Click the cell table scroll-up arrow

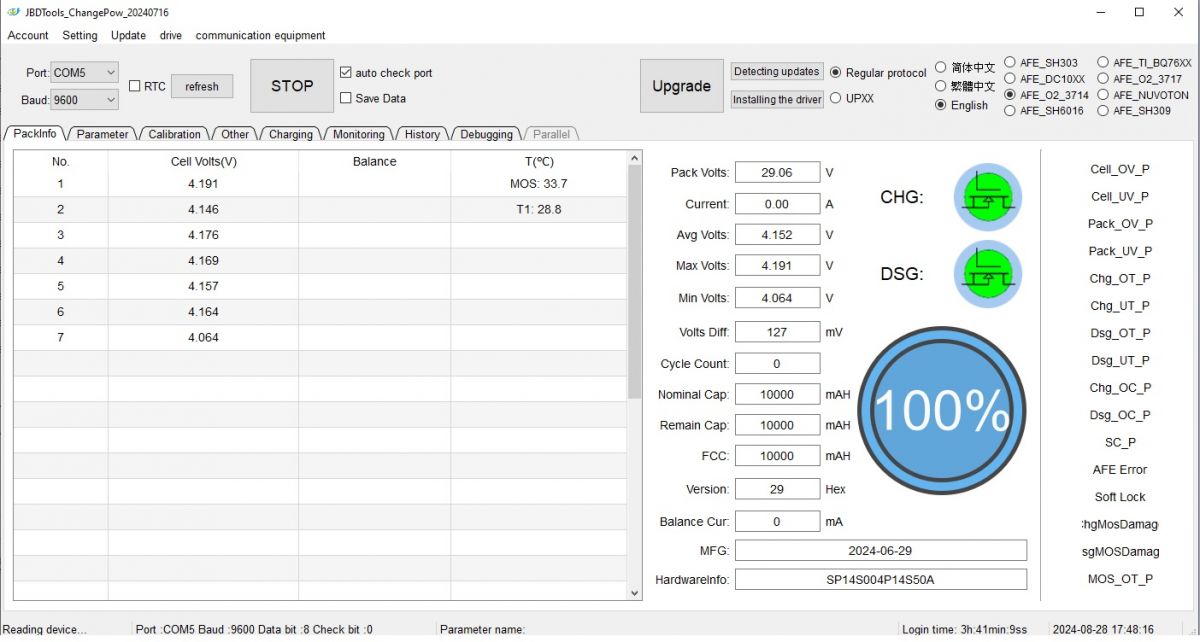(x=634, y=158)
